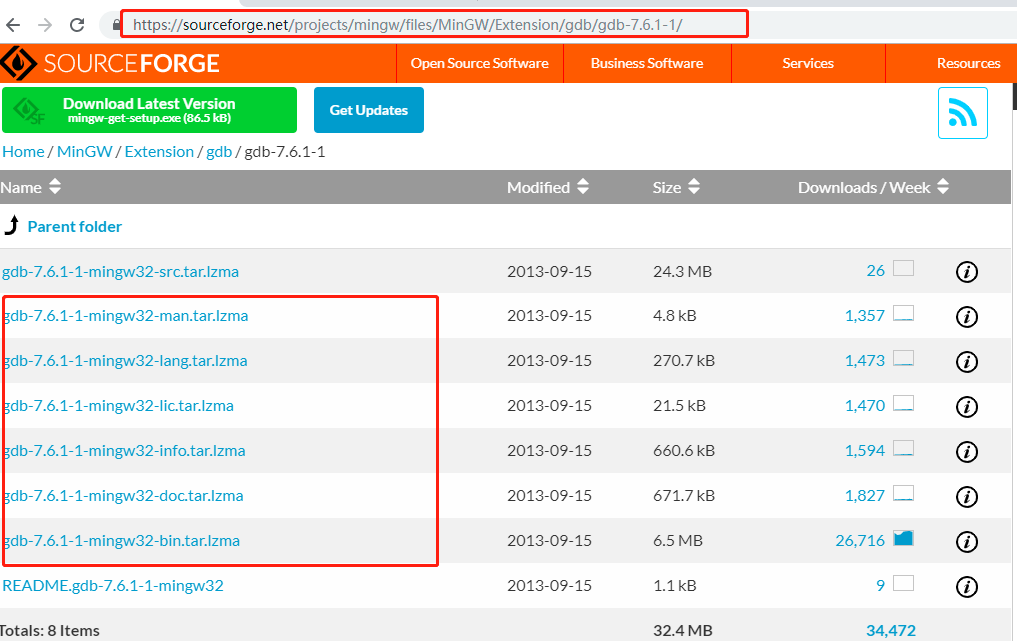
Task: Sort files by Downloads / Week column
Action: (x=873, y=187)
